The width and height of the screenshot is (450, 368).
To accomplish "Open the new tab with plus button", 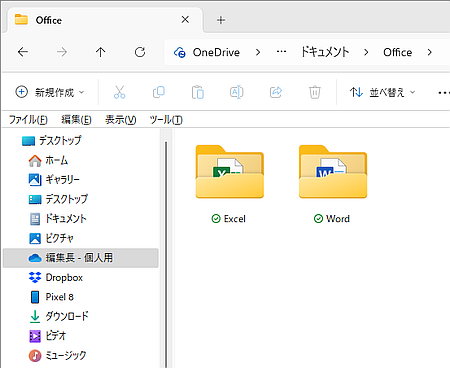I will click(221, 20).
